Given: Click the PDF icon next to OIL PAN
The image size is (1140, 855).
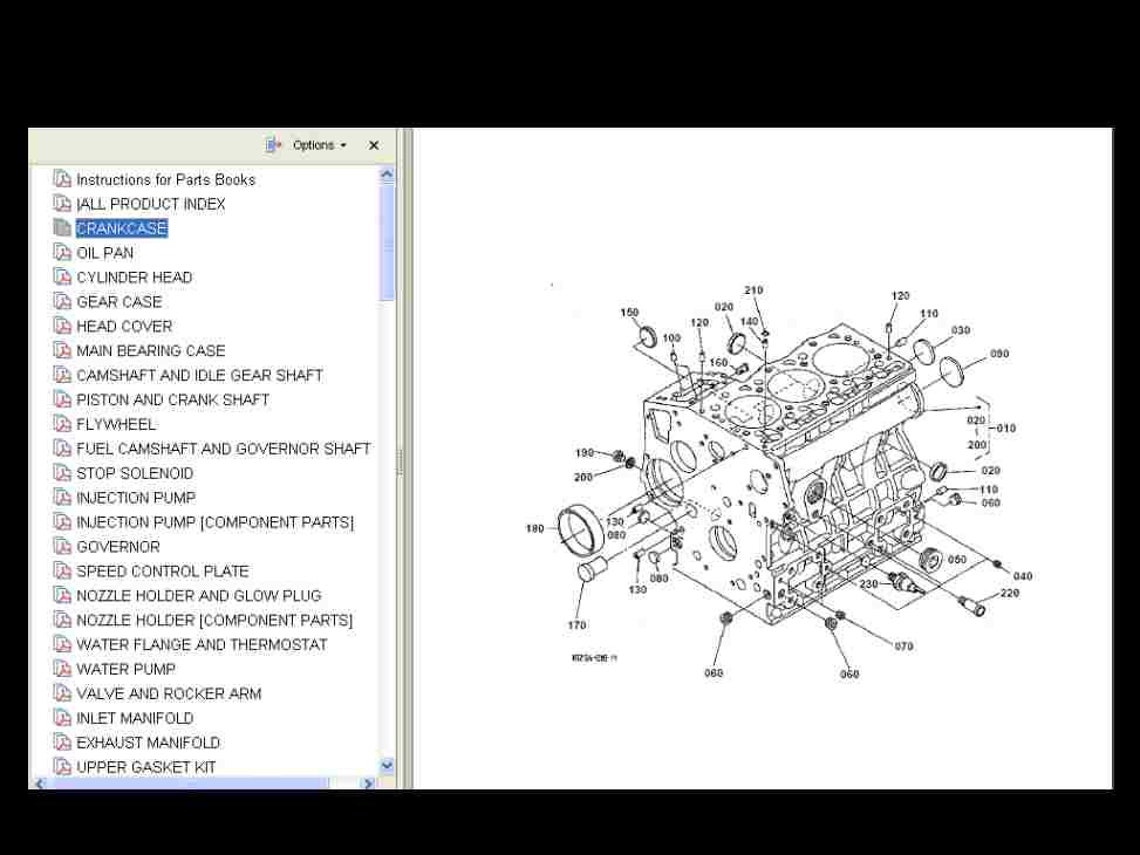Looking at the screenshot, I should [62, 252].
